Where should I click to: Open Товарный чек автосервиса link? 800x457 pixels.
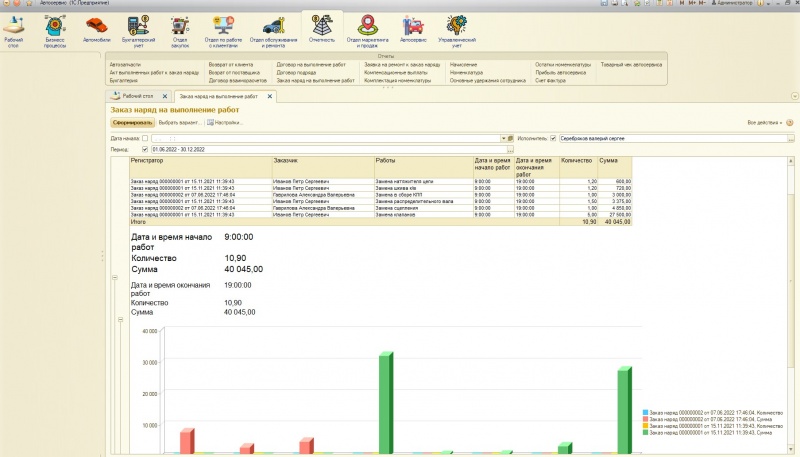pos(631,65)
